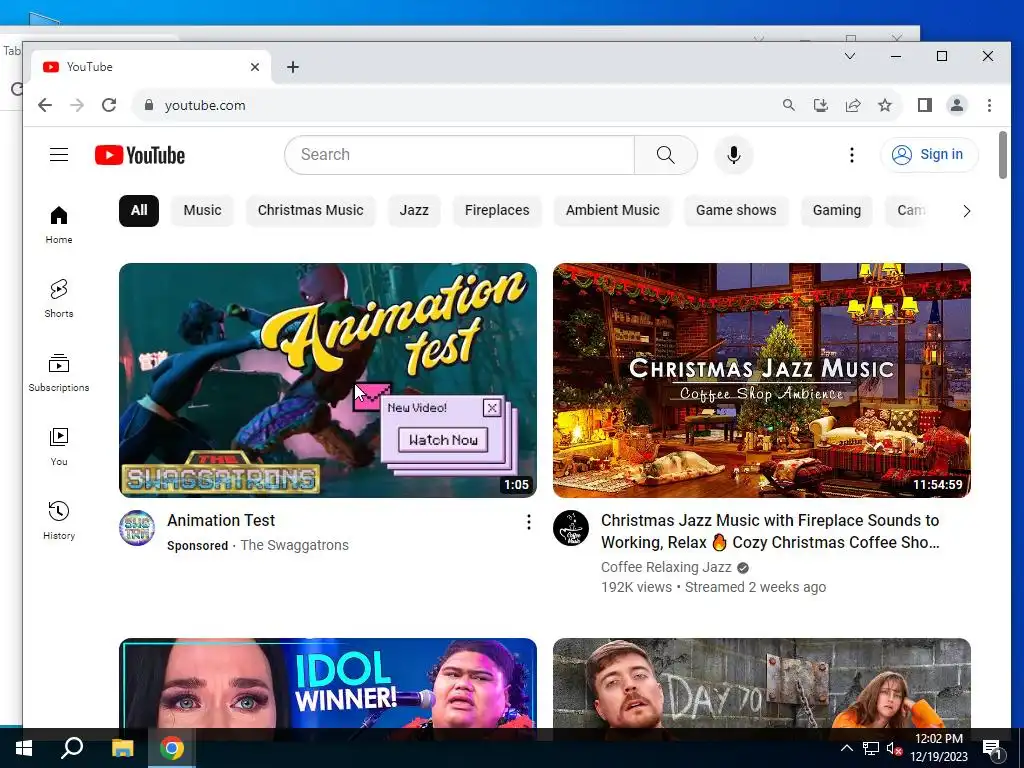Image resolution: width=1024 pixels, height=768 pixels.
Task: Select the Jazz filter chip
Action: (x=414, y=210)
